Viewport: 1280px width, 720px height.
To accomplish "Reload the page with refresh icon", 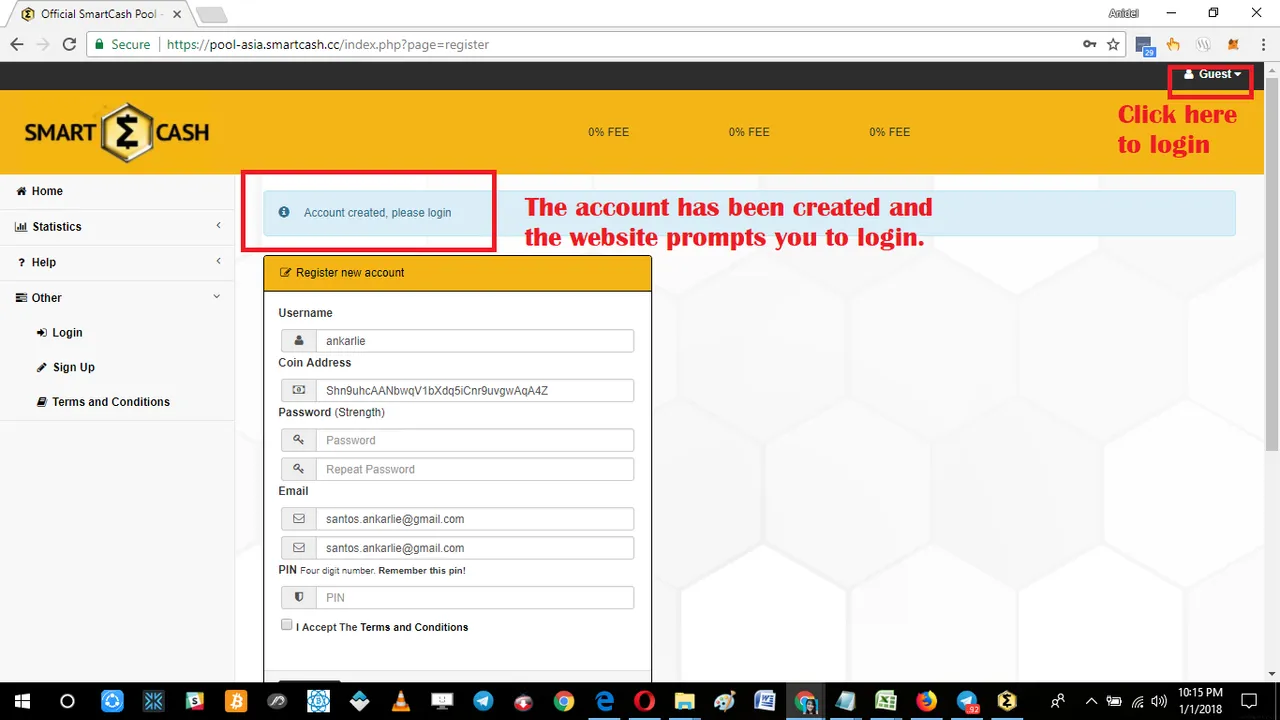I will coord(69,45).
